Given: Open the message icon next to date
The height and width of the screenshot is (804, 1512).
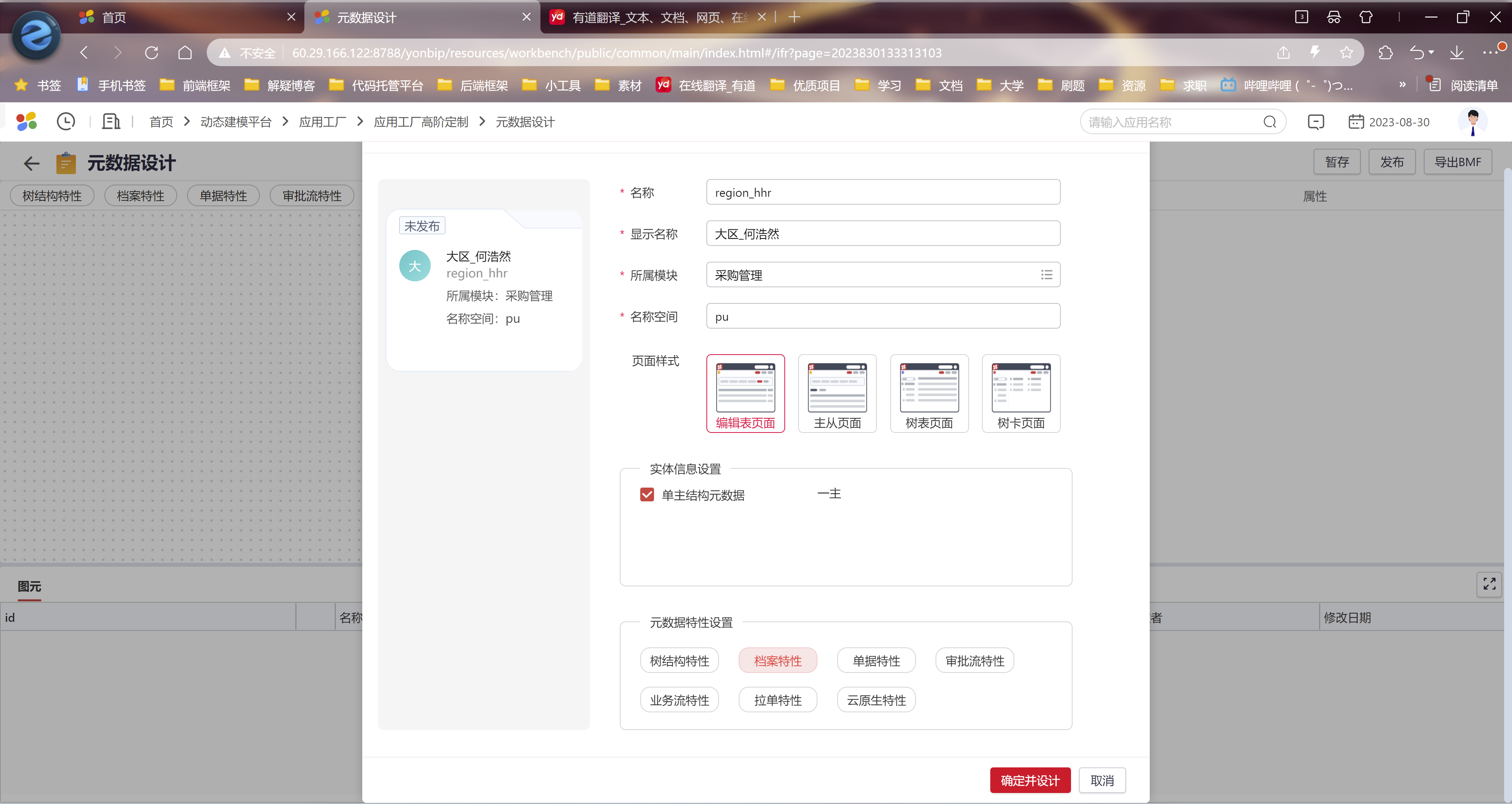Looking at the screenshot, I should (x=1316, y=122).
